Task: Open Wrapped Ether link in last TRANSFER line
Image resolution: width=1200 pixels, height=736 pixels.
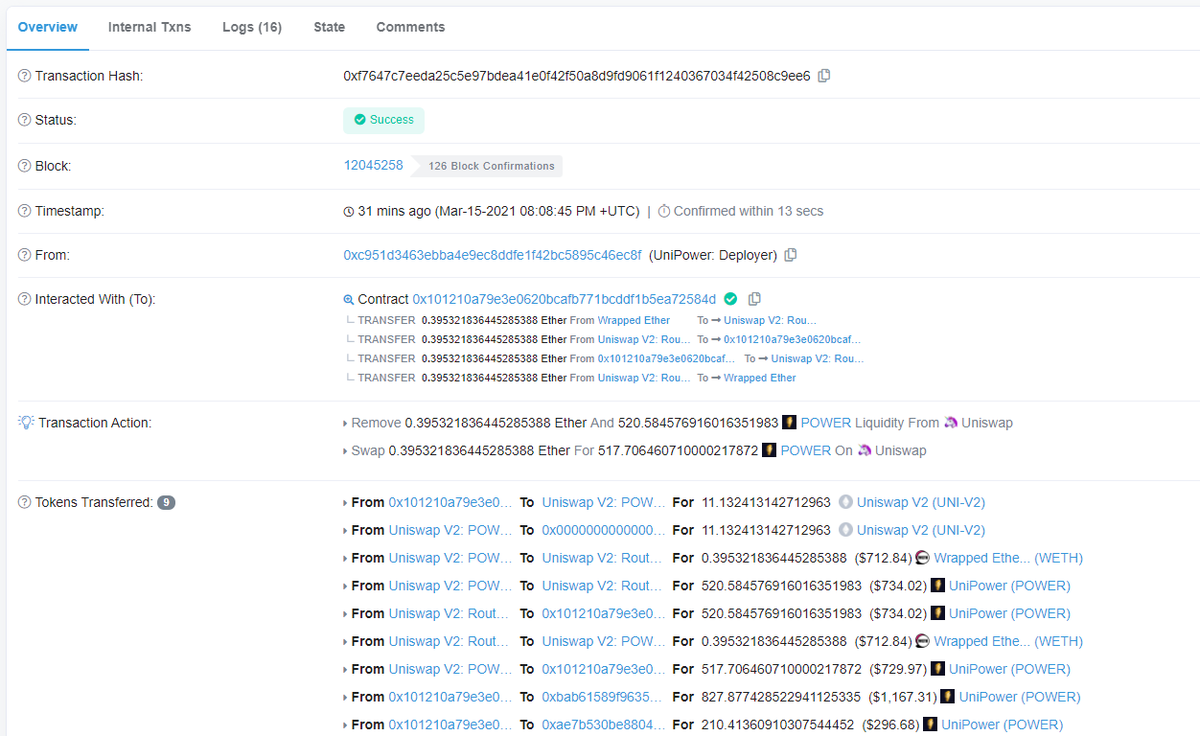Action: coord(760,378)
